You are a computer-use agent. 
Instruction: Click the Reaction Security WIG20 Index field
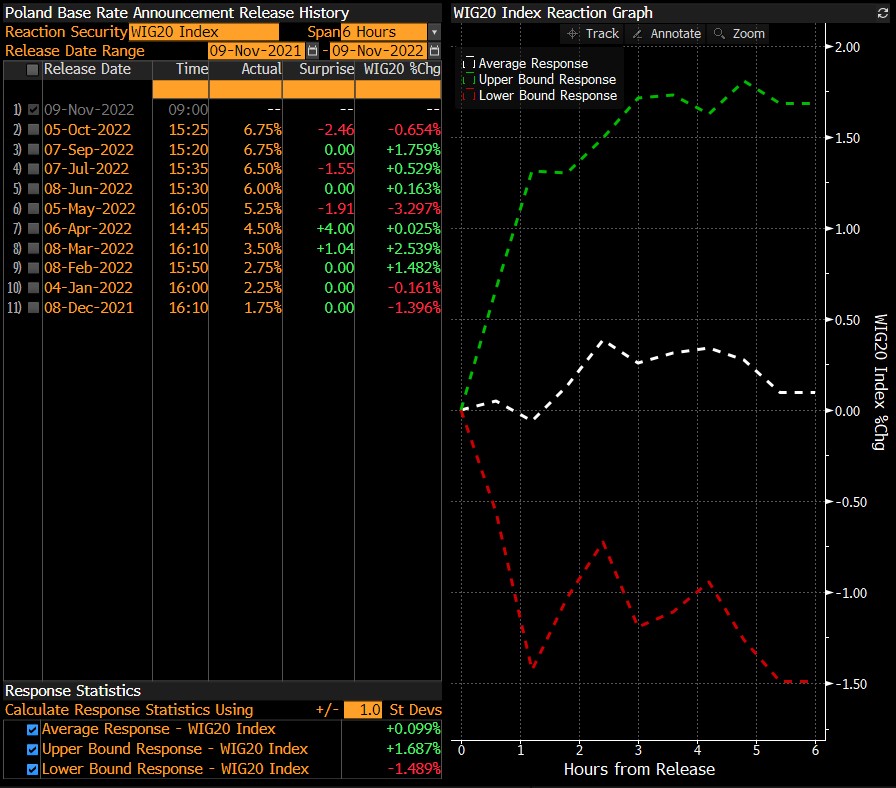[x=204, y=32]
